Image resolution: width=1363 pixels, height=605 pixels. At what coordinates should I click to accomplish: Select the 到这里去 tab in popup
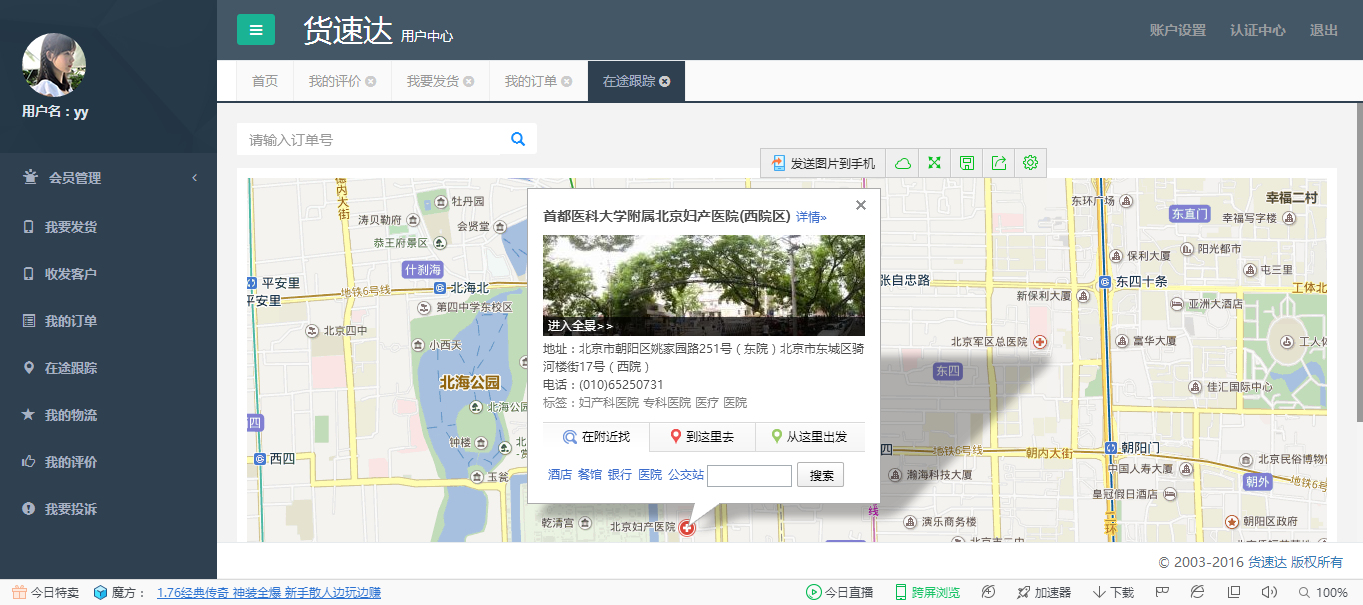point(702,437)
